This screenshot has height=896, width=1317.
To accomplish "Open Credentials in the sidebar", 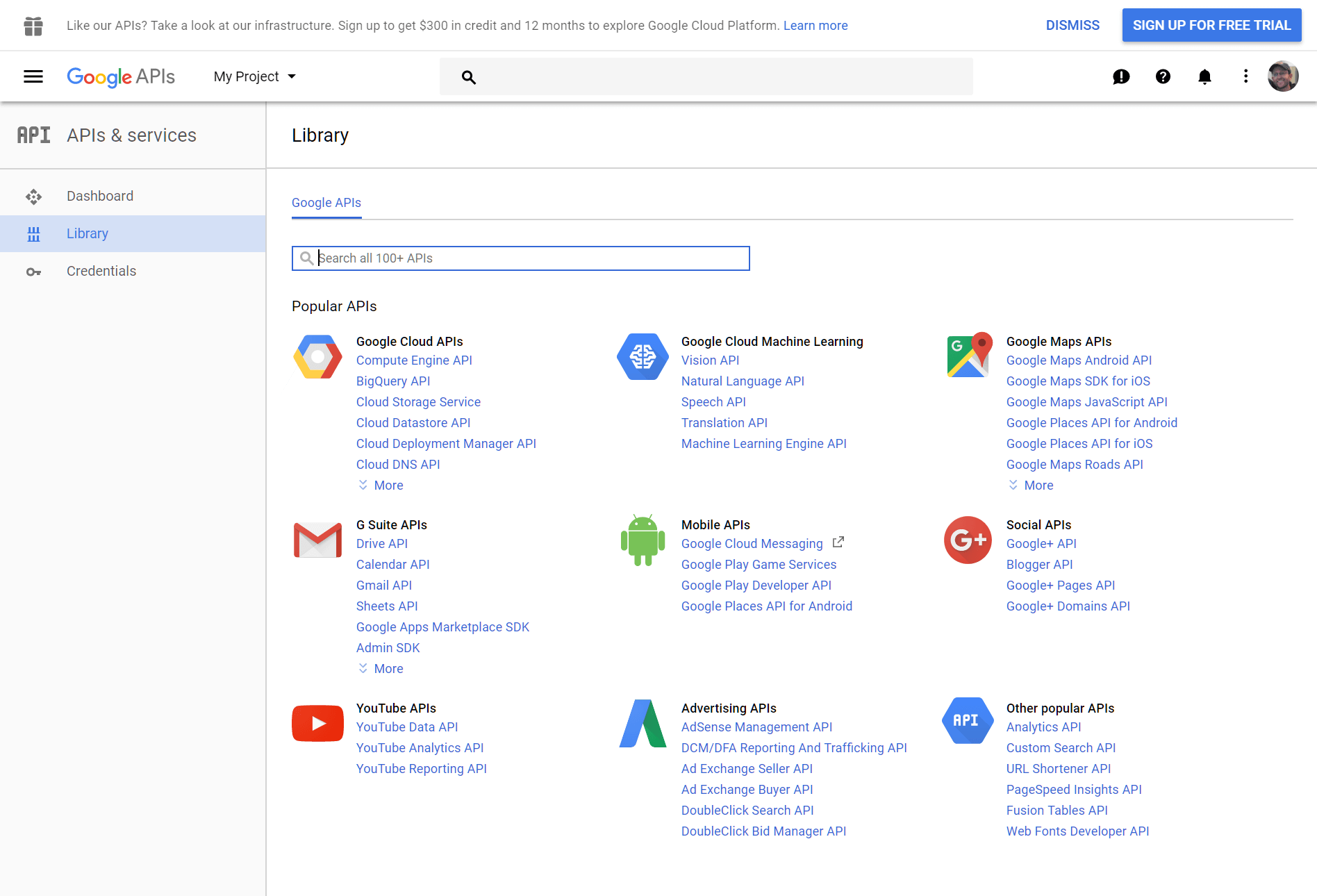I will point(133,272).
